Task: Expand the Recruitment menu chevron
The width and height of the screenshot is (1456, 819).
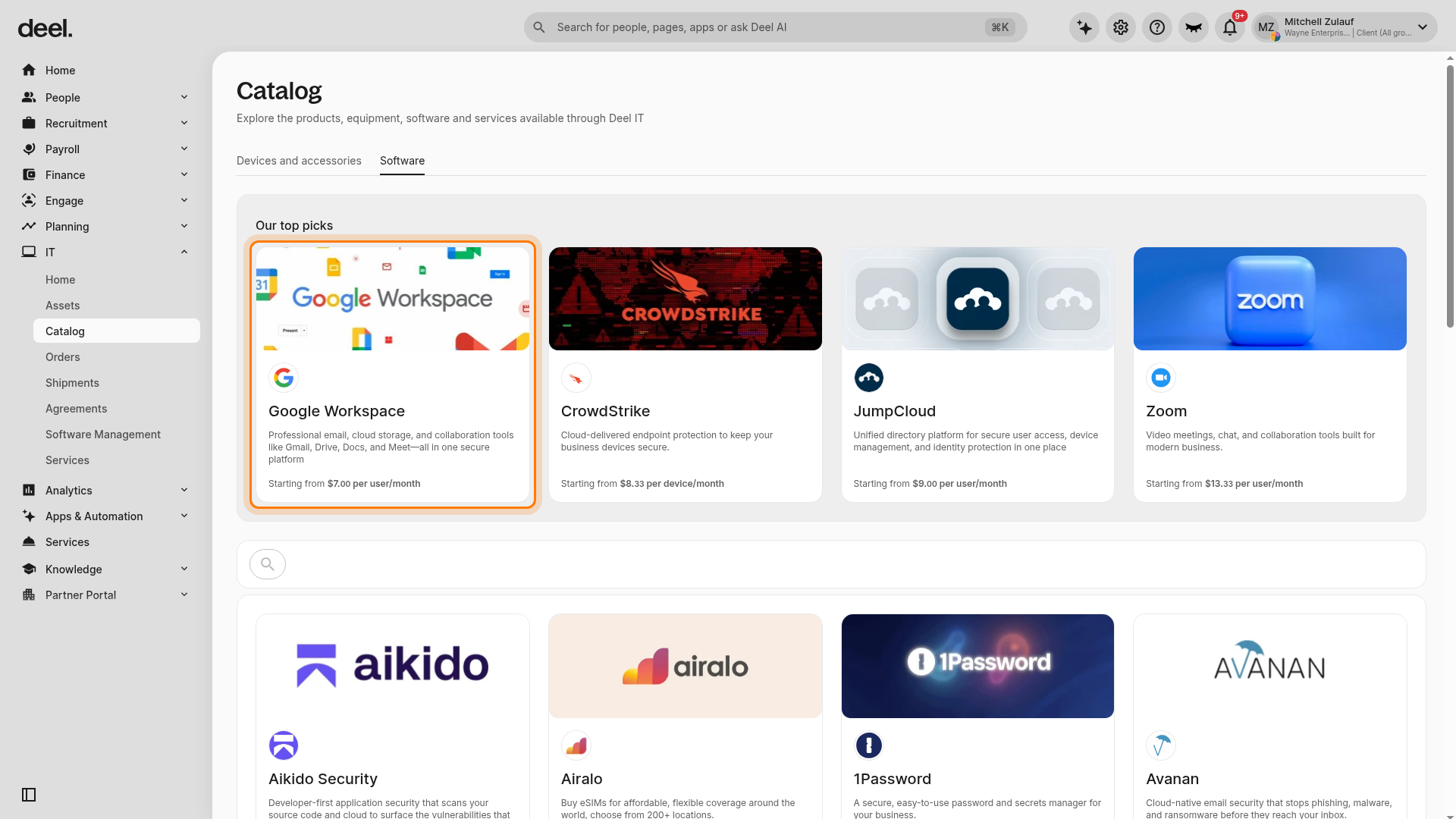Action: 184,123
